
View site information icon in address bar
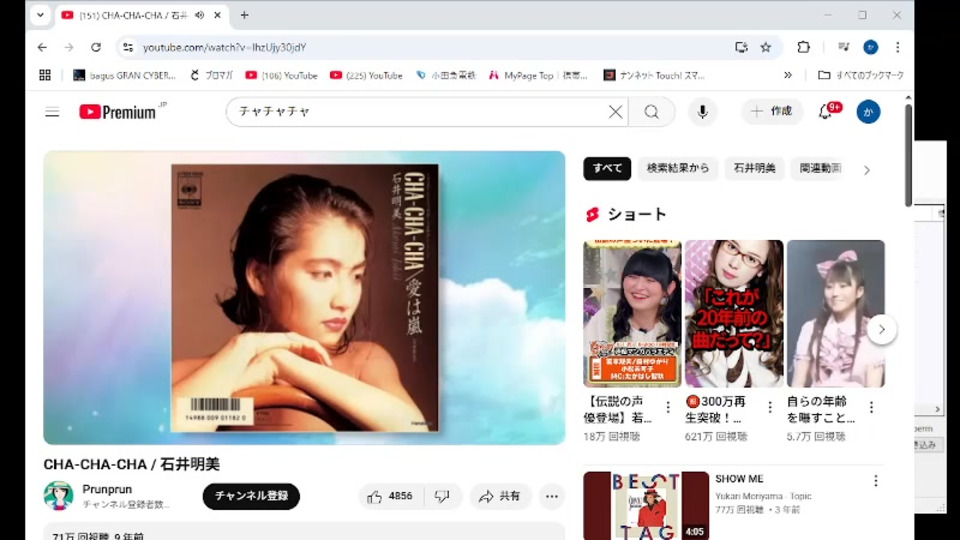coord(127,47)
